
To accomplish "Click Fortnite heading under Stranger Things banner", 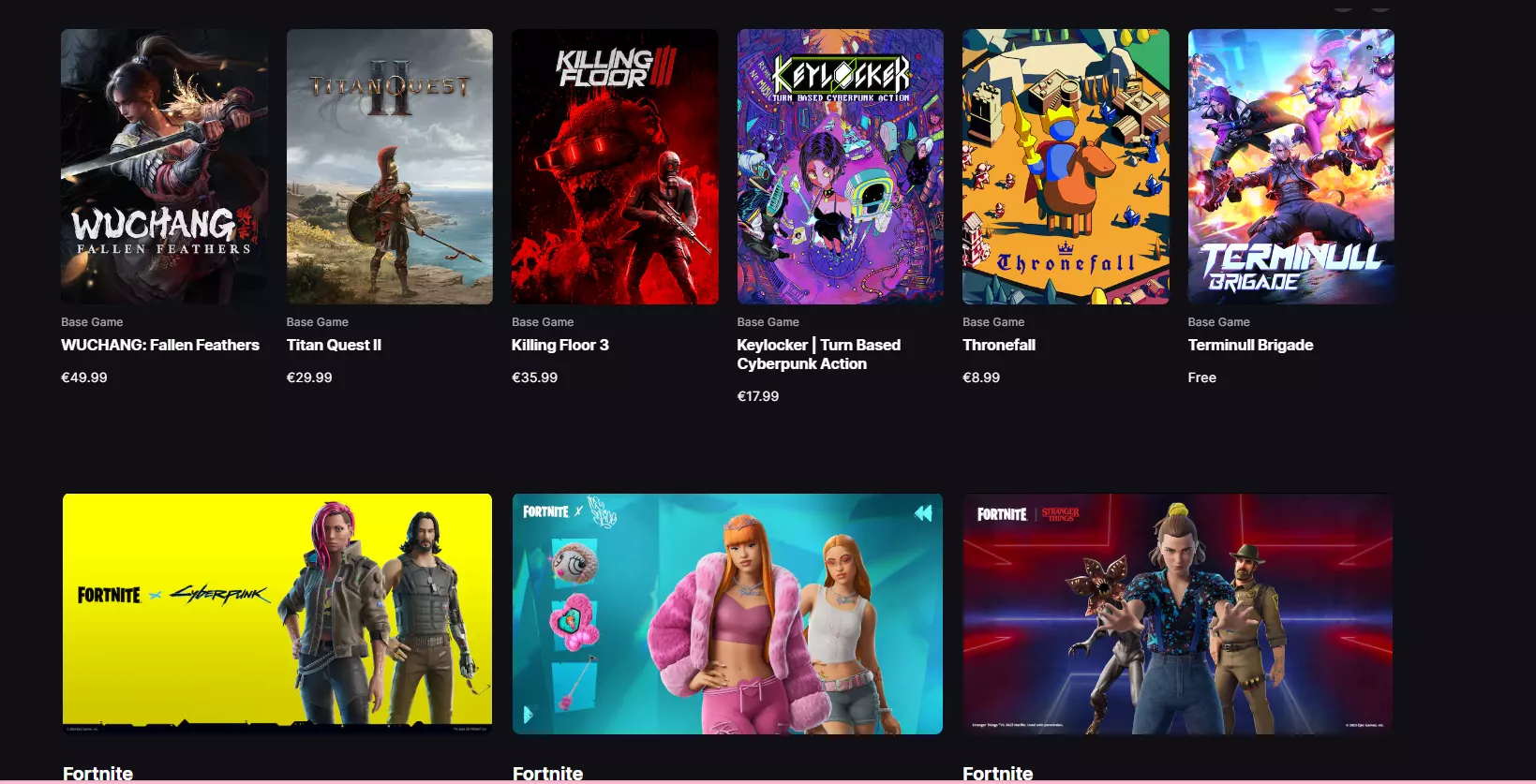I will tap(997, 774).
